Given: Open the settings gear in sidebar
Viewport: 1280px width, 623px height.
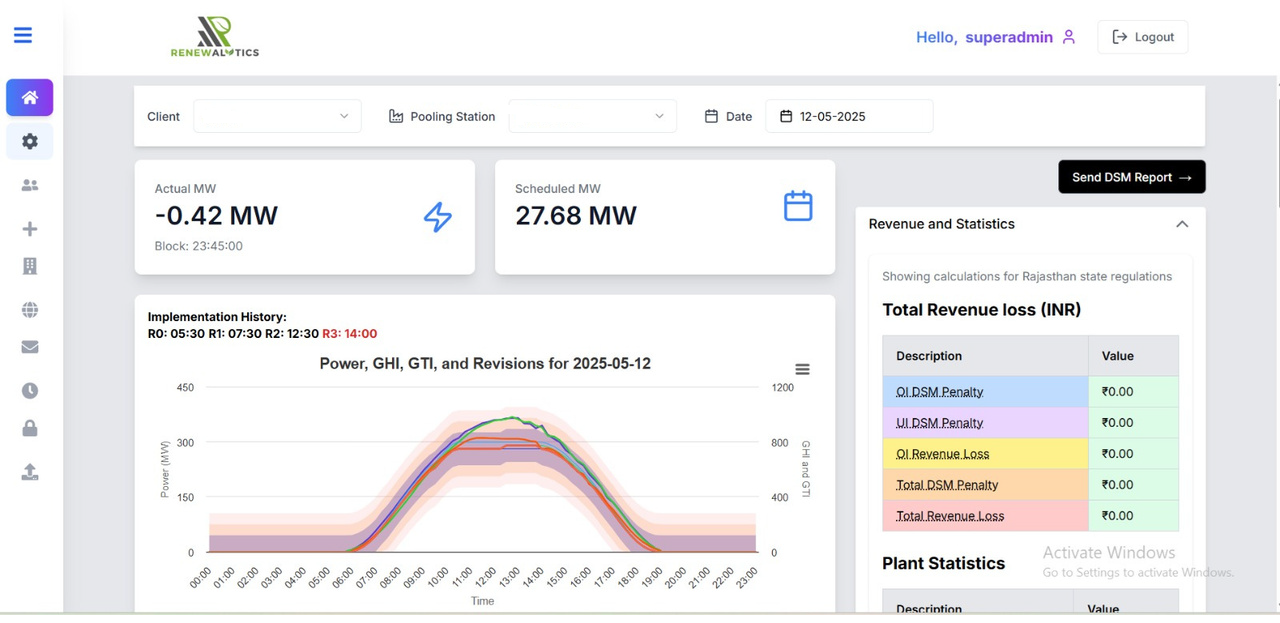Looking at the screenshot, I should [30, 142].
